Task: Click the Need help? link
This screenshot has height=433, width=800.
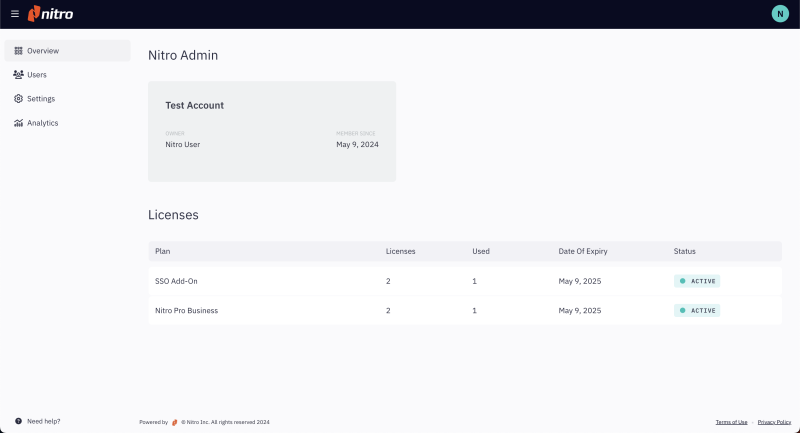Action: click(x=43, y=421)
